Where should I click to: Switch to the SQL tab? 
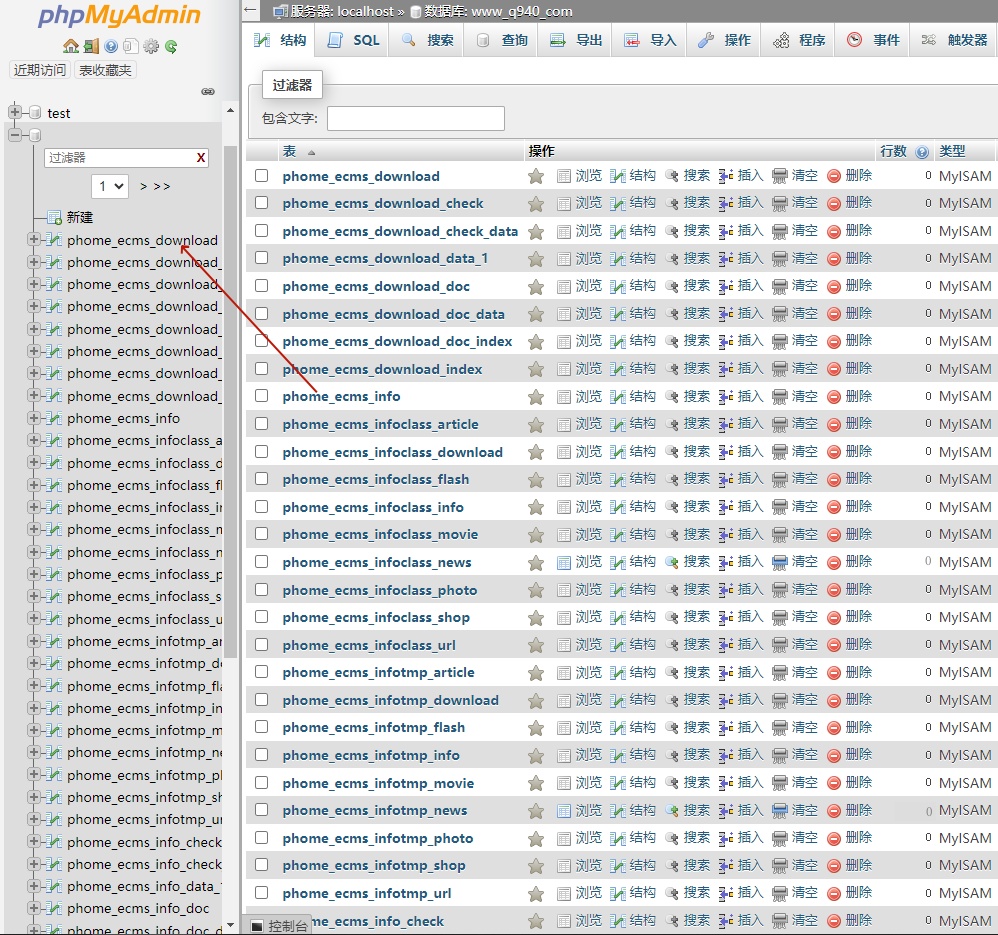click(x=354, y=40)
